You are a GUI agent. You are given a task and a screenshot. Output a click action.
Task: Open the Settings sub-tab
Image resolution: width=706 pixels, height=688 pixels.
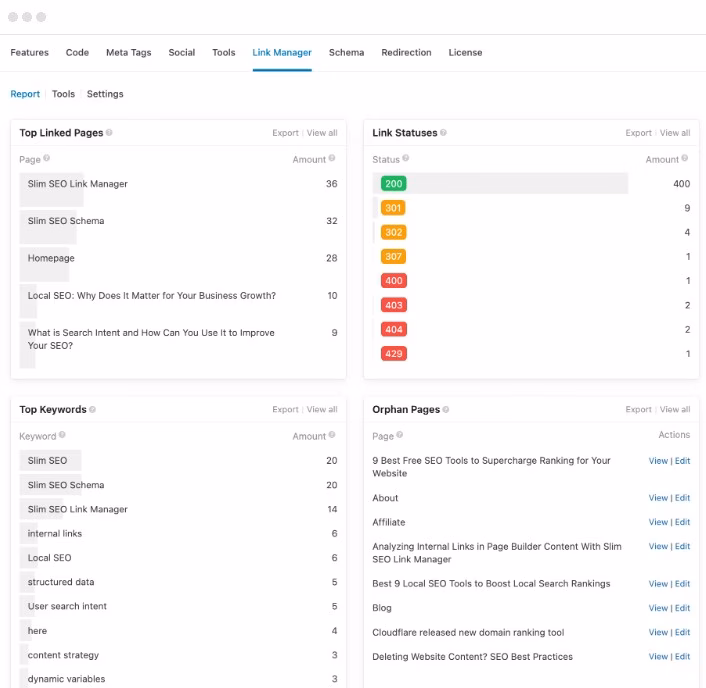(x=105, y=94)
